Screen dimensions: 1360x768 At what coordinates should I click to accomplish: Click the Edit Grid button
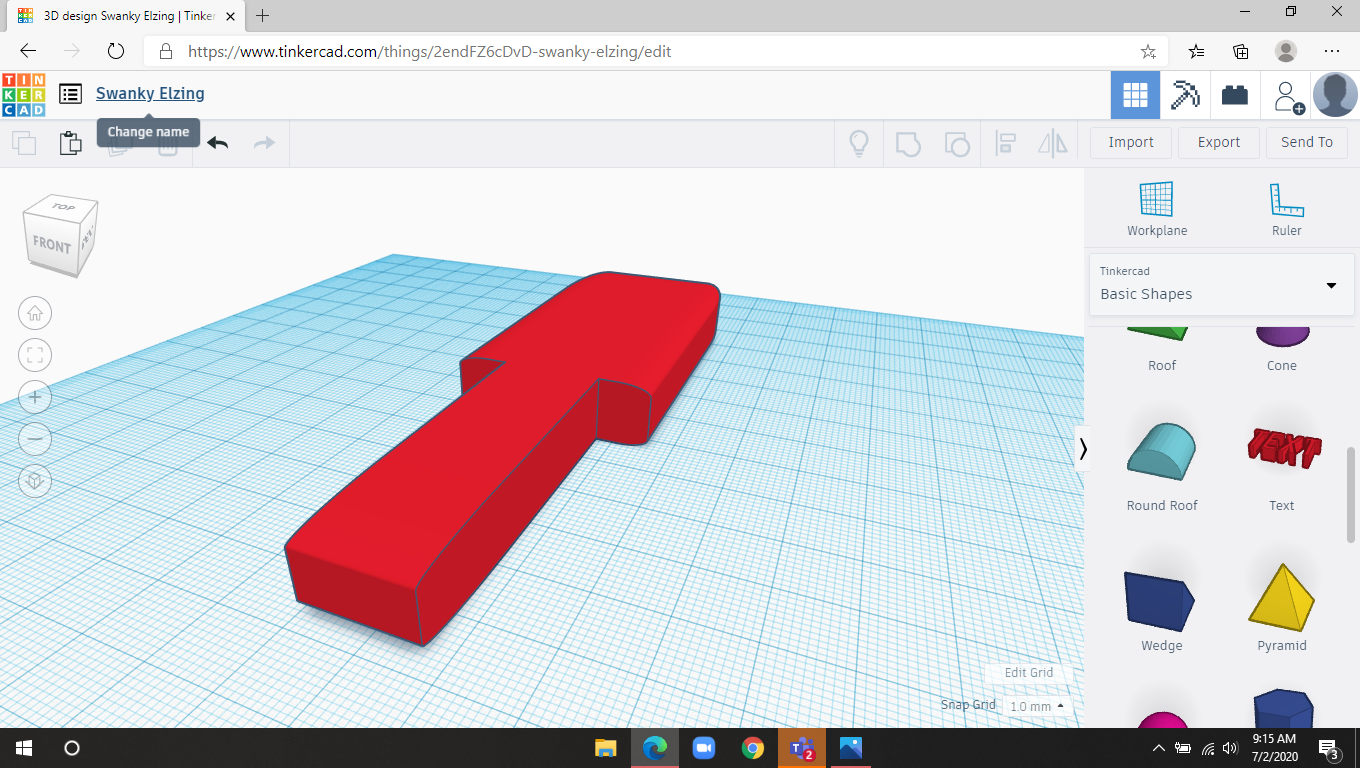[x=1029, y=673]
